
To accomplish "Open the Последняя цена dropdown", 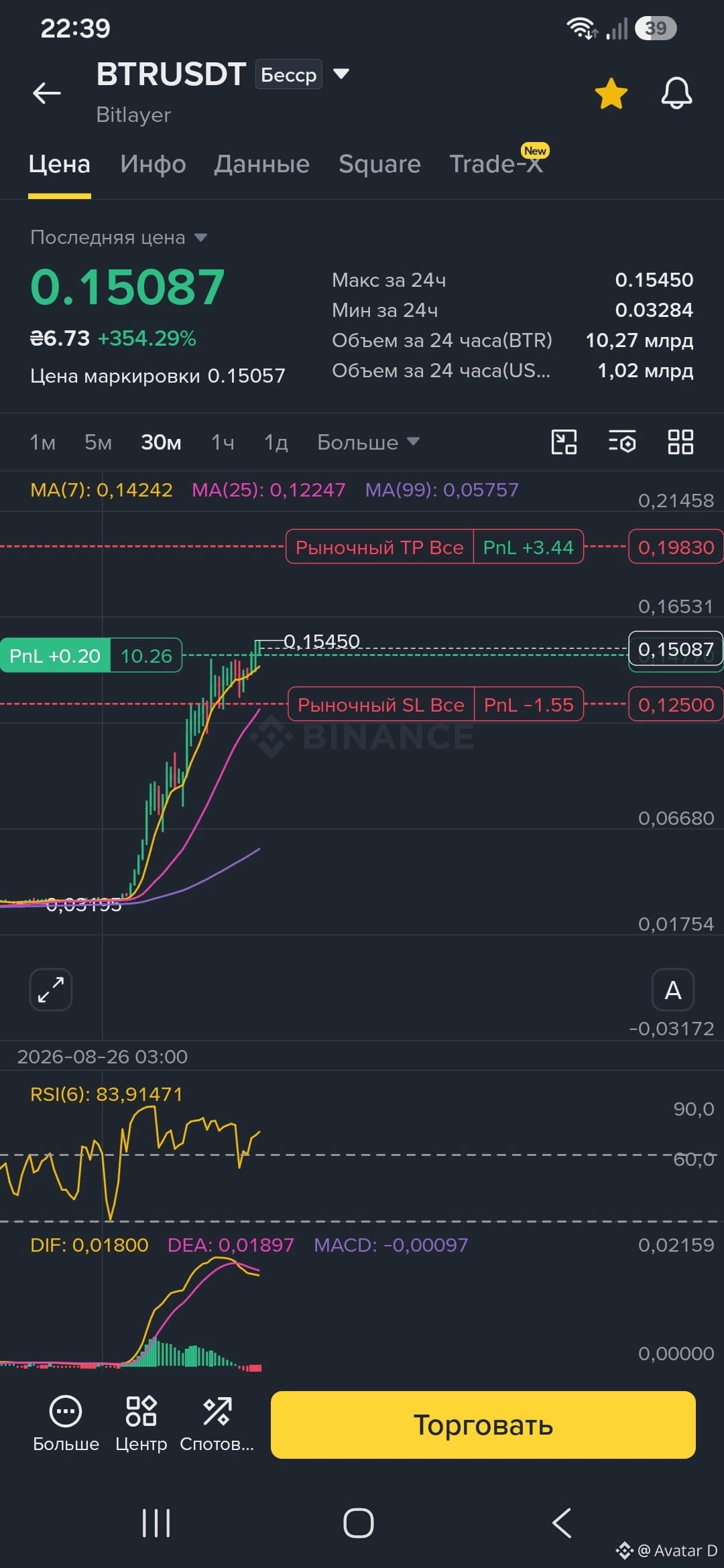I will coord(119,237).
